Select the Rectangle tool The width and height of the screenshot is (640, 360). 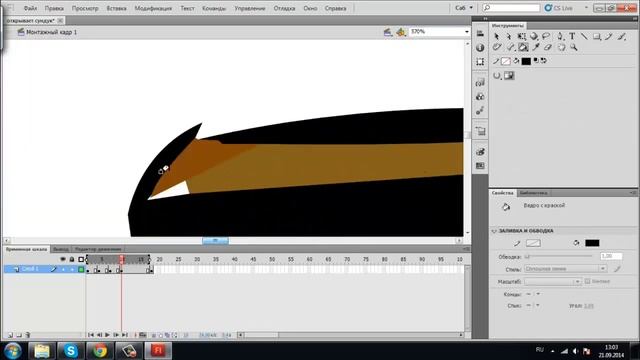(597, 37)
